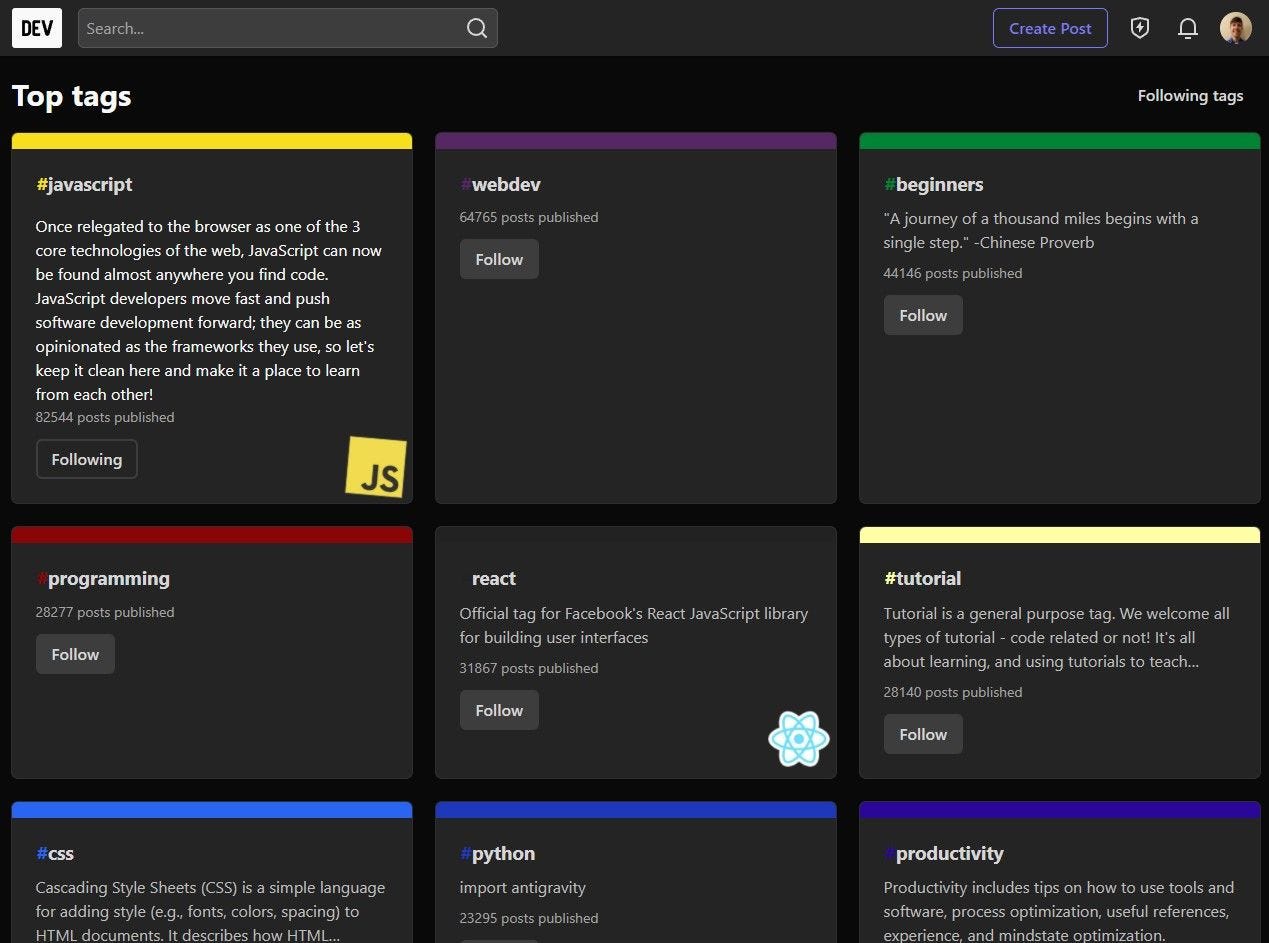Click the React atom logo
This screenshot has height=943, width=1269.
799,739
